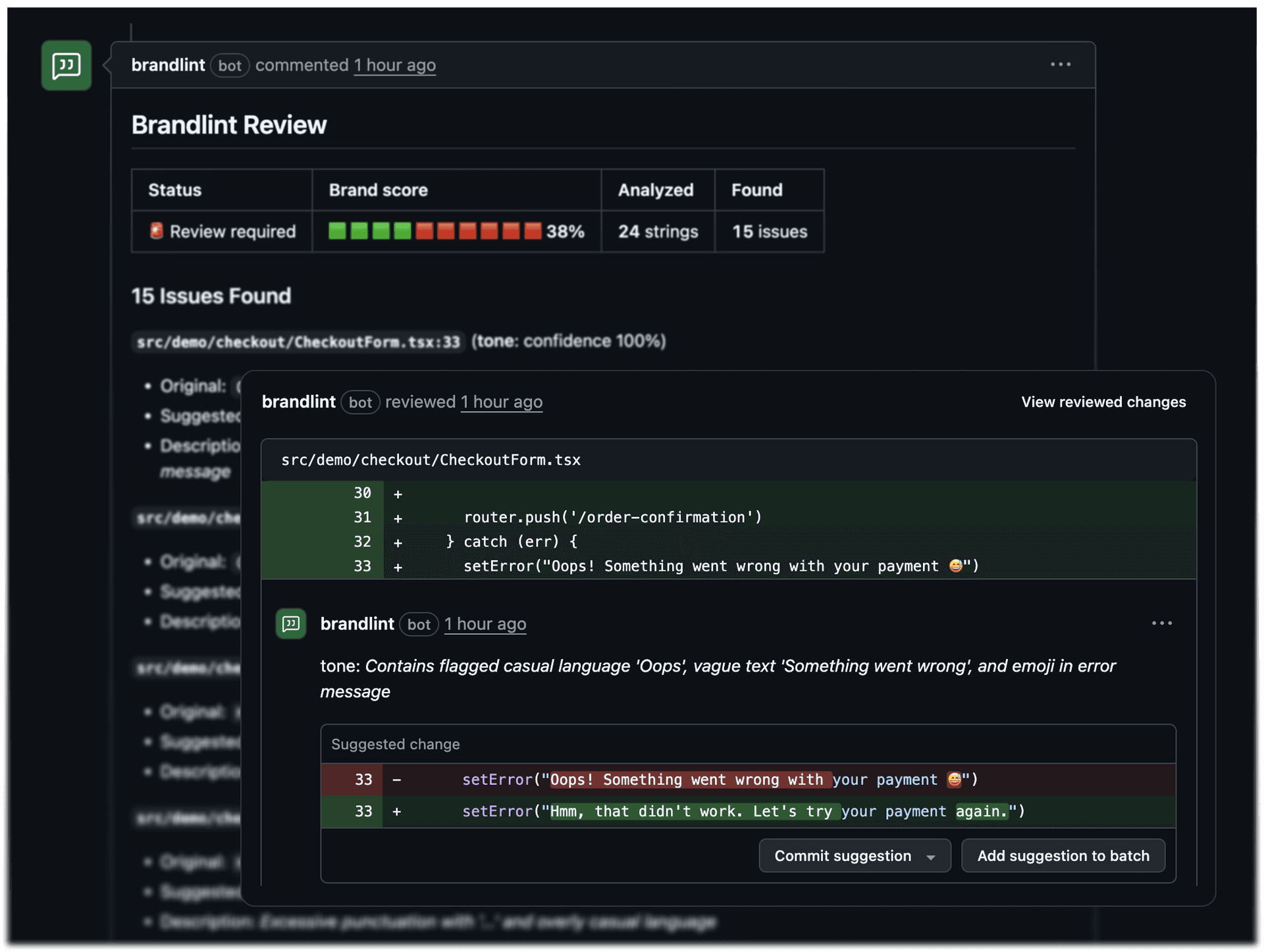
Task: Collapse the Suggested change panel header
Action: pos(395,744)
